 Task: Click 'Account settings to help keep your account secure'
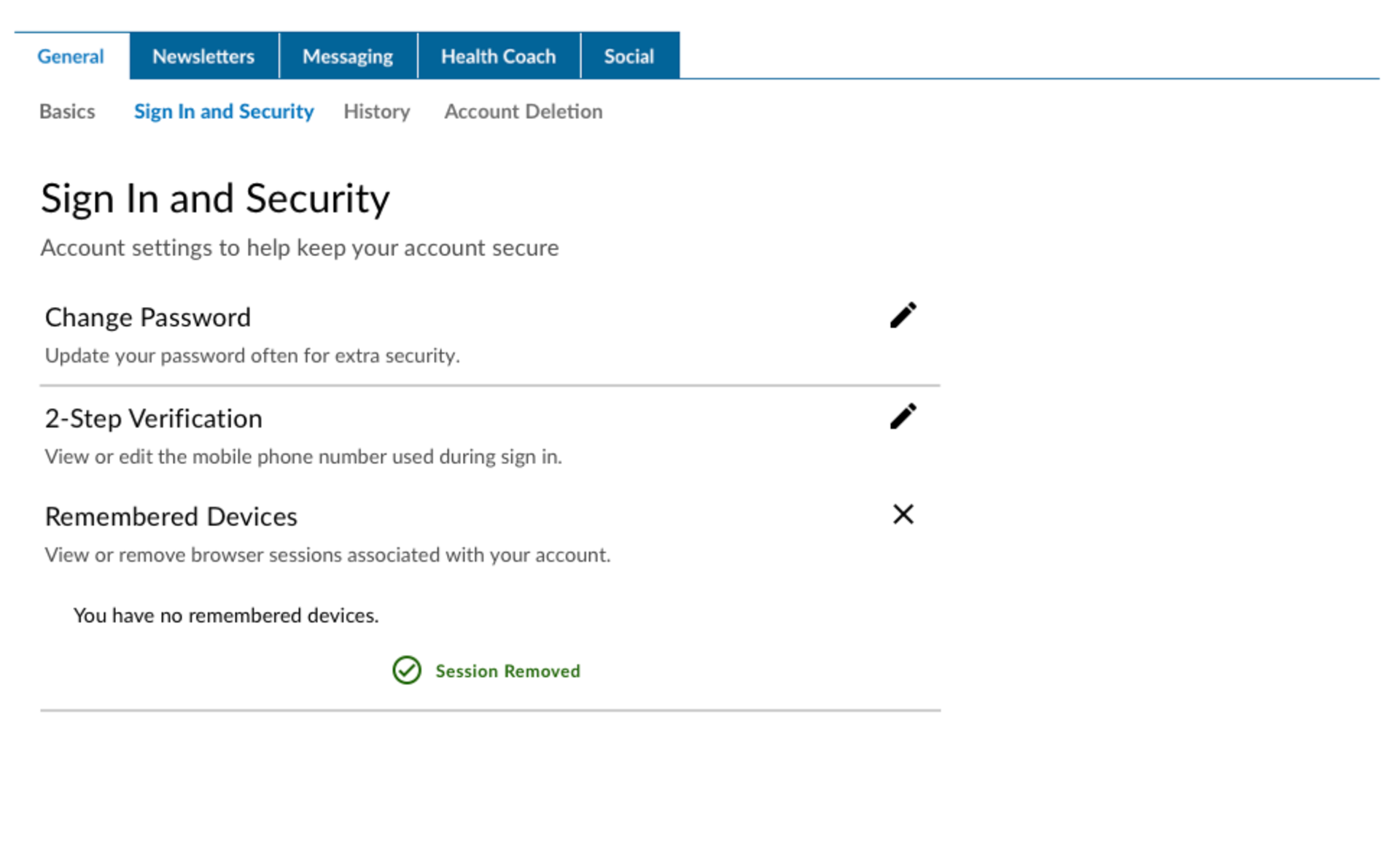pos(300,248)
